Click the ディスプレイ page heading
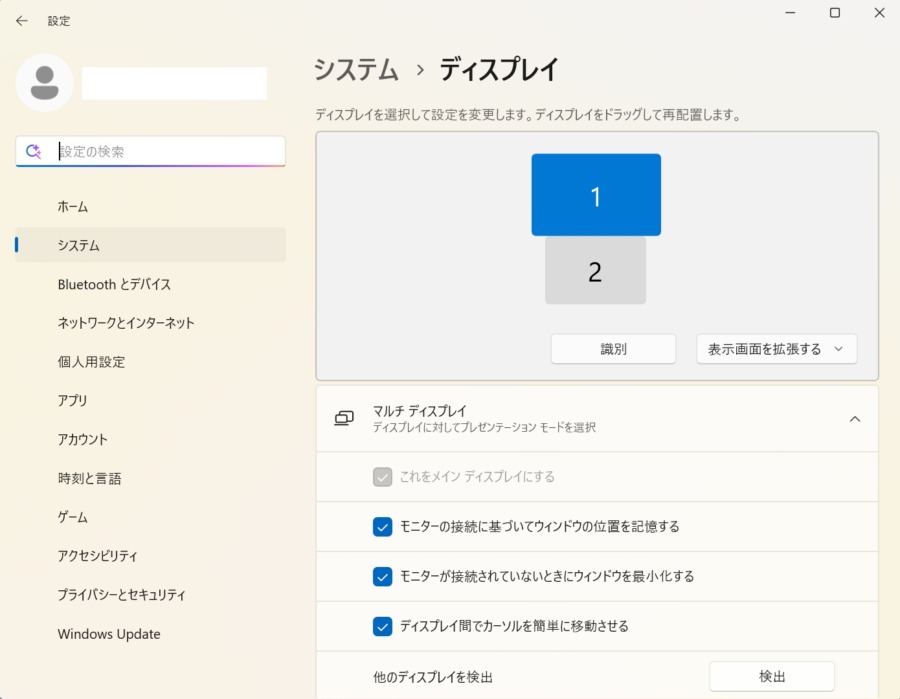The width and height of the screenshot is (900, 699). (x=498, y=69)
